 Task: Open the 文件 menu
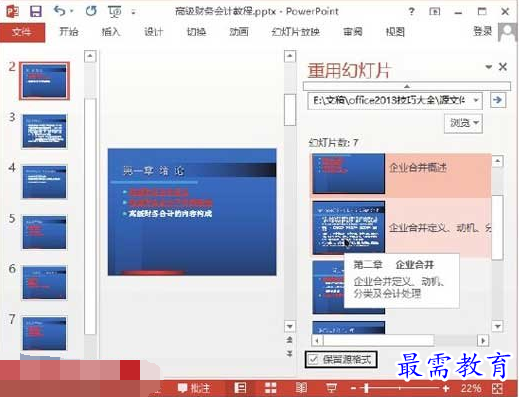click(x=22, y=32)
